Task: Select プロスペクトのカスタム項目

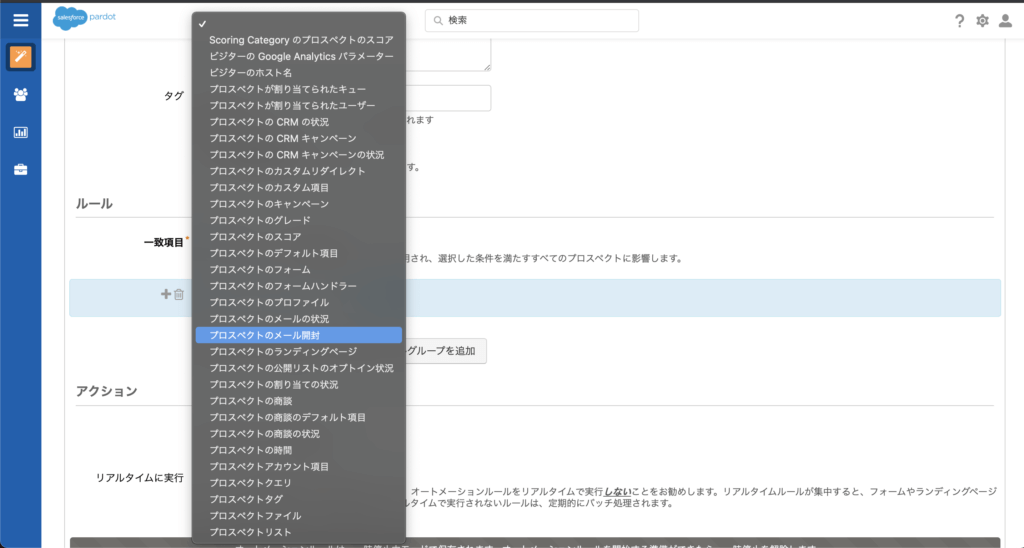Action: (298, 187)
